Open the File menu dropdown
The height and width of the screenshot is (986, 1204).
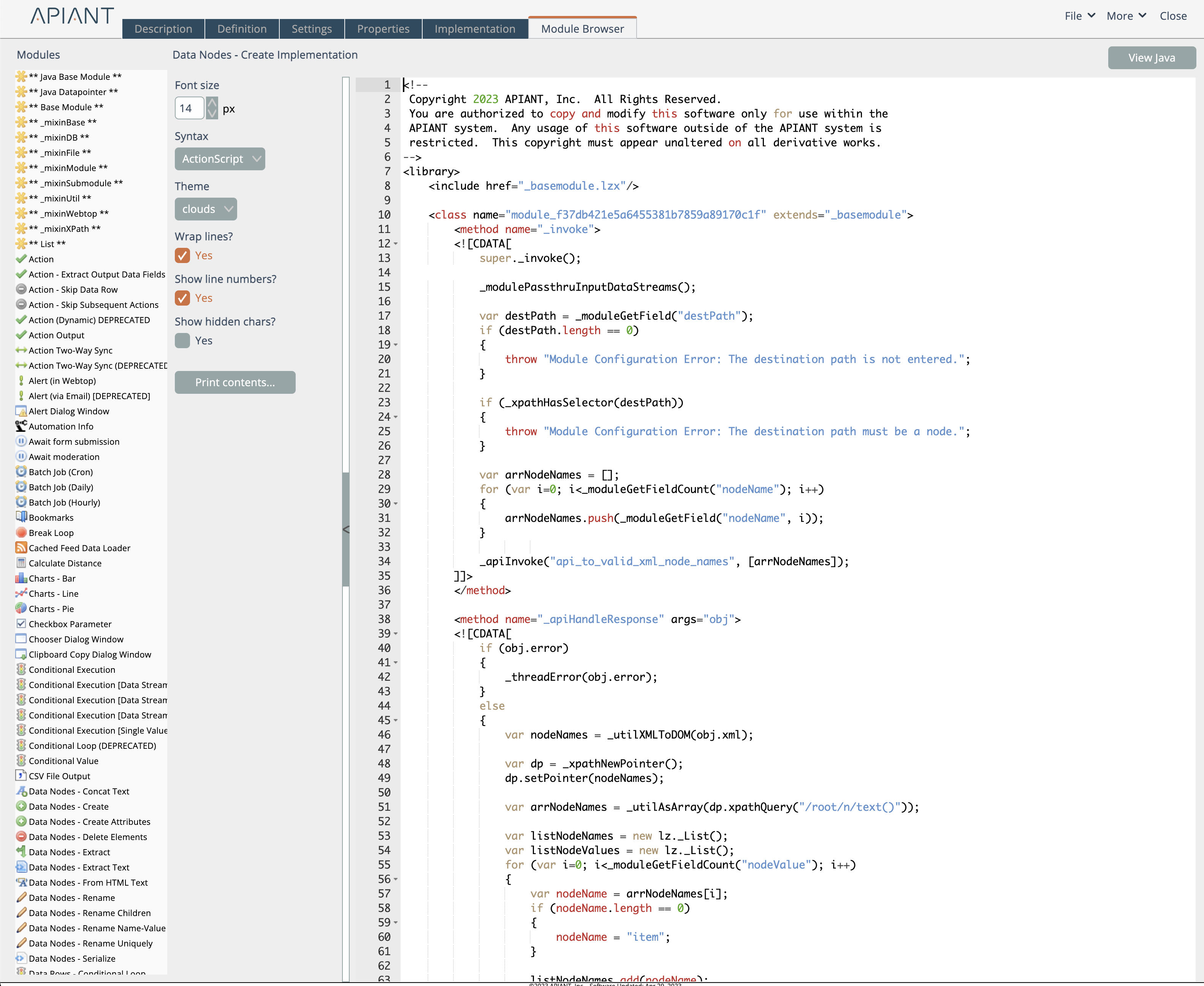(x=1079, y=16)
